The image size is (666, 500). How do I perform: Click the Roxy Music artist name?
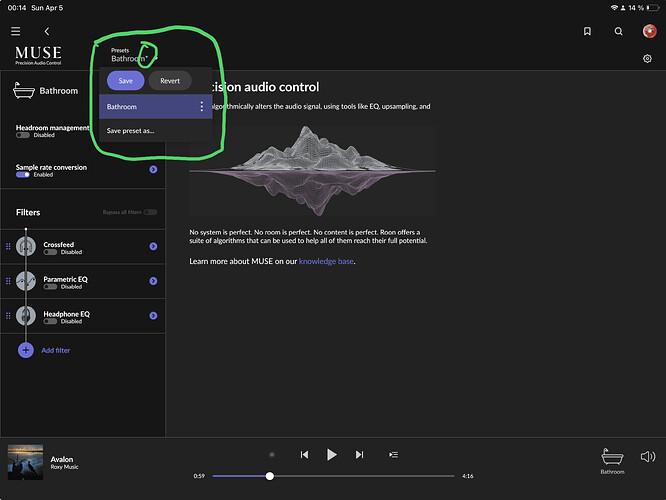(65, 467)
